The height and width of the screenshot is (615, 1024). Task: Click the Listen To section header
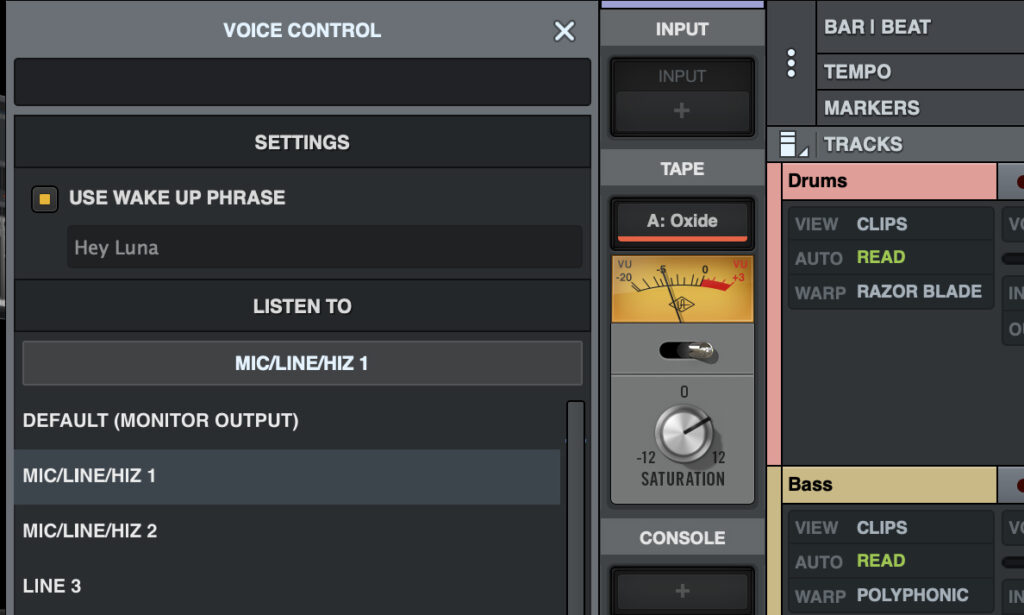302,306
